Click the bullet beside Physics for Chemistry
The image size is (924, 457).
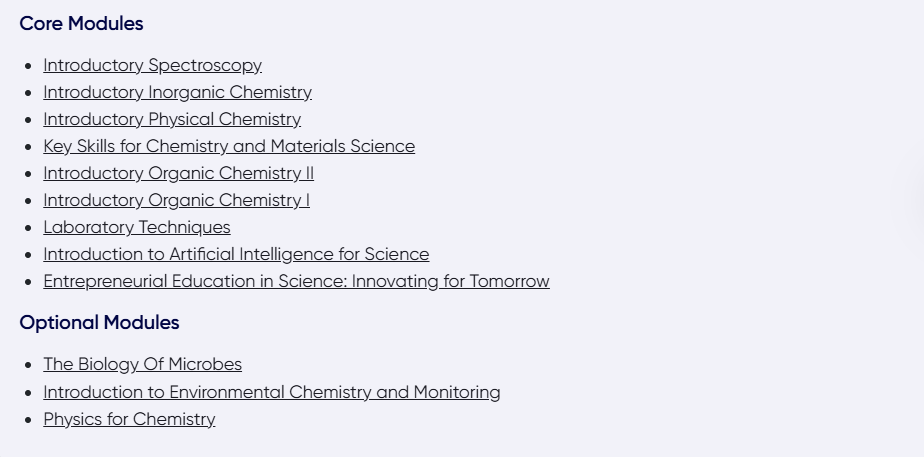[x=29, y=420]
